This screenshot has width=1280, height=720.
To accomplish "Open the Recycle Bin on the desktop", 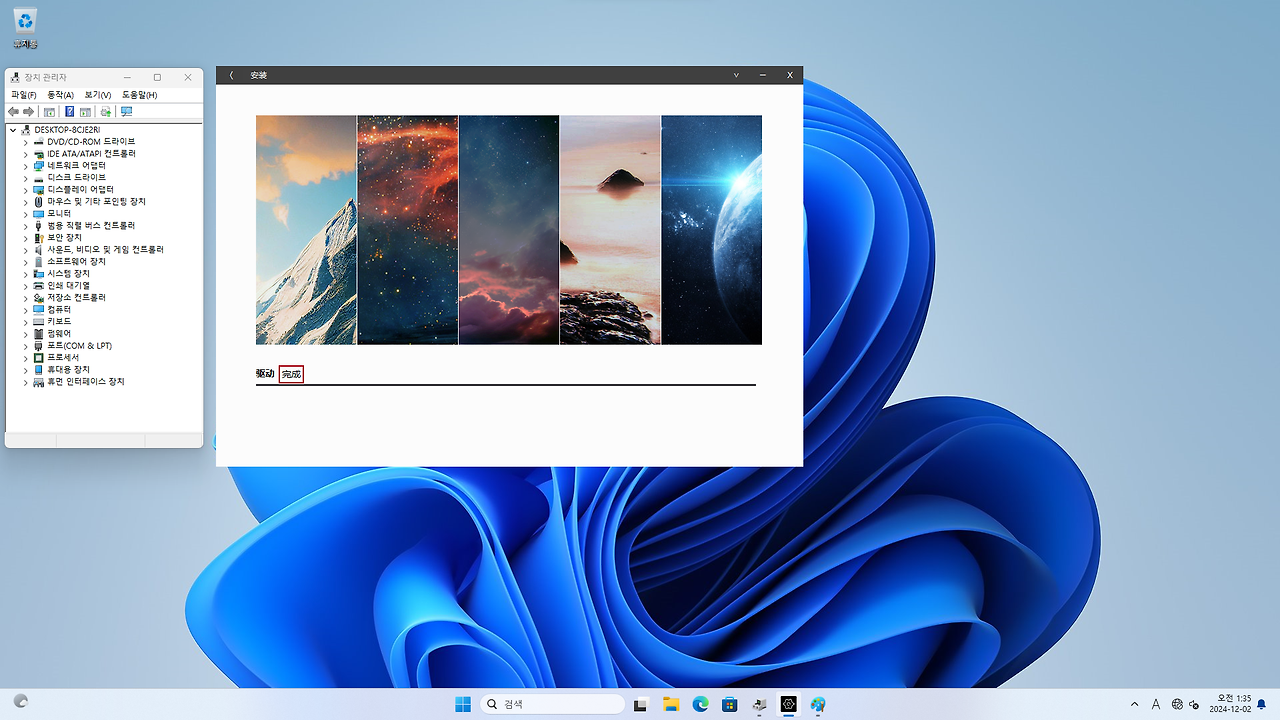I will click(x=26, y=27).
